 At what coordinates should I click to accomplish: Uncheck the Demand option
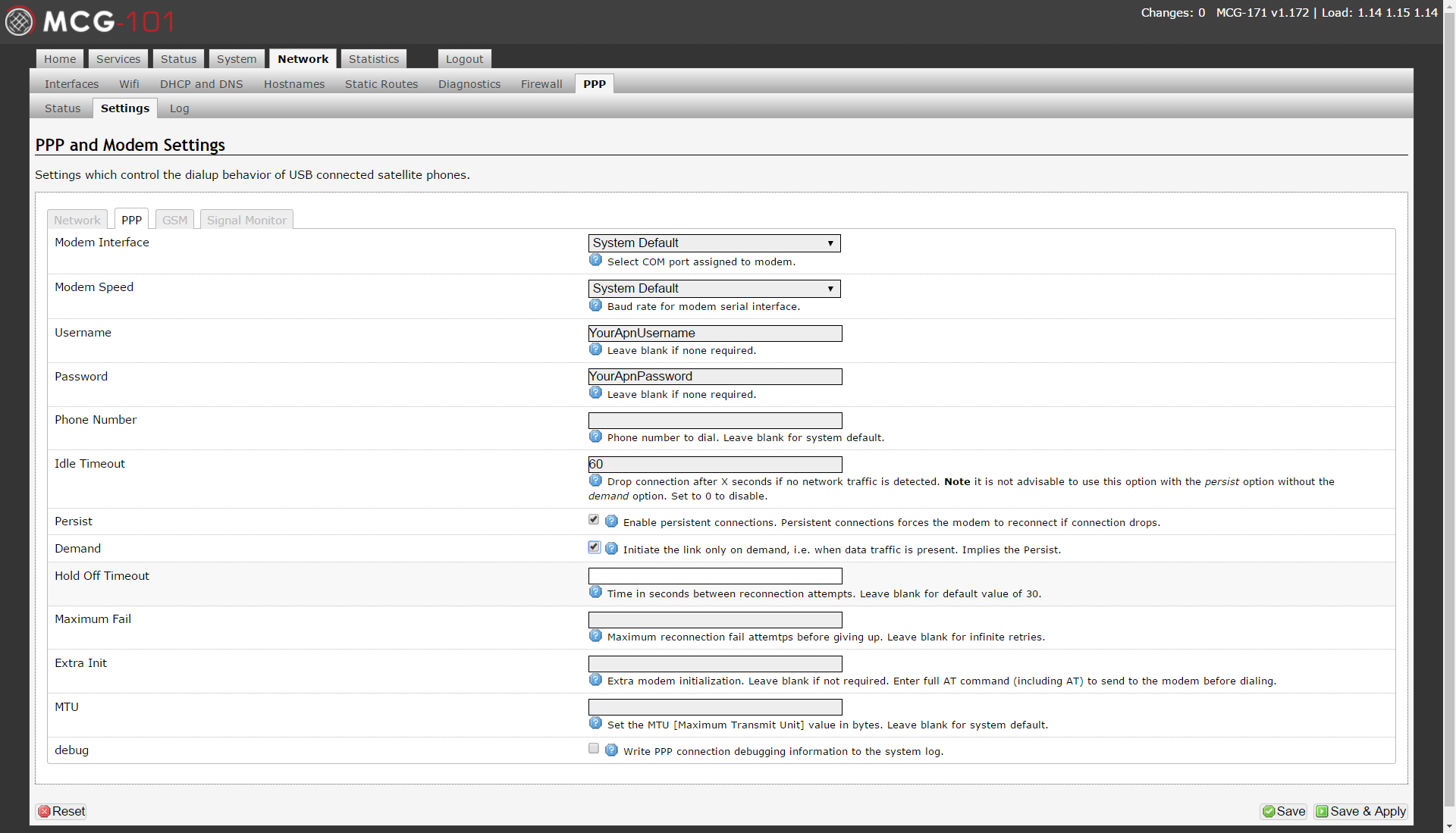(594, 547)
